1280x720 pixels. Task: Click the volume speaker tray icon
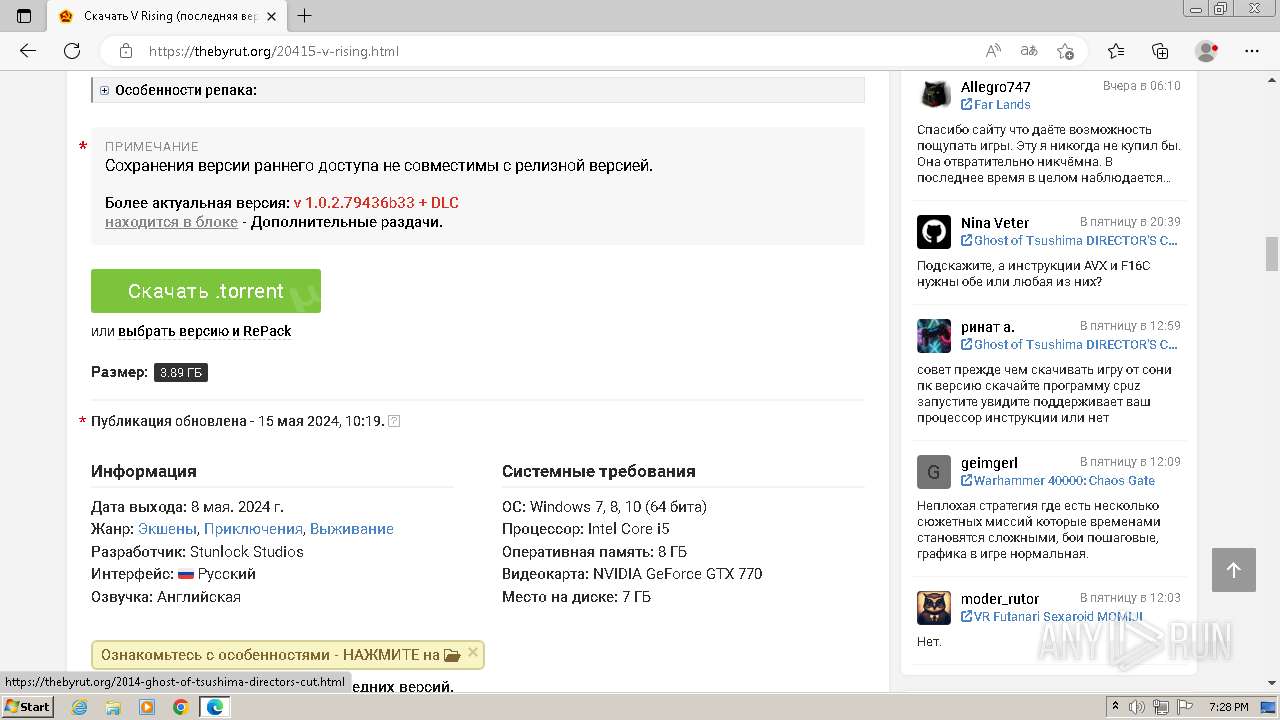(x=1136, y=707)
